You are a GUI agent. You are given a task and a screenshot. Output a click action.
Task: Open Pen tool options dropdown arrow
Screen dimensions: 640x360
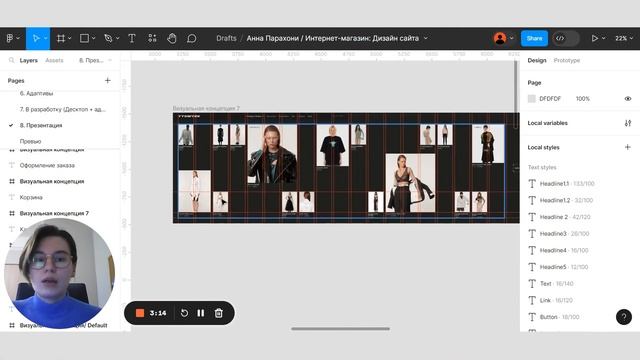(118, 38)
